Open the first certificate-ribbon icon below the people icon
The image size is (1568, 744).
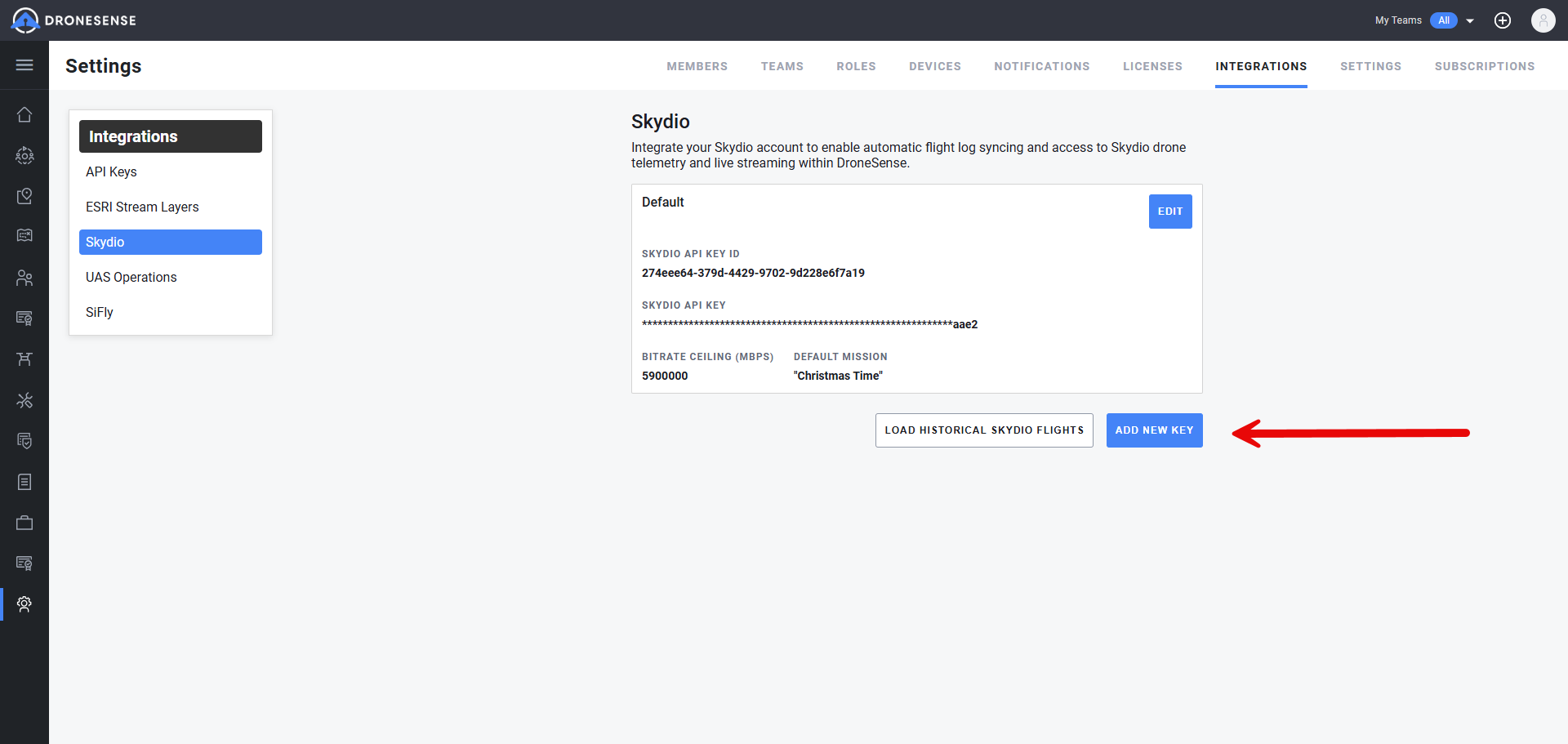pos(24,319)
